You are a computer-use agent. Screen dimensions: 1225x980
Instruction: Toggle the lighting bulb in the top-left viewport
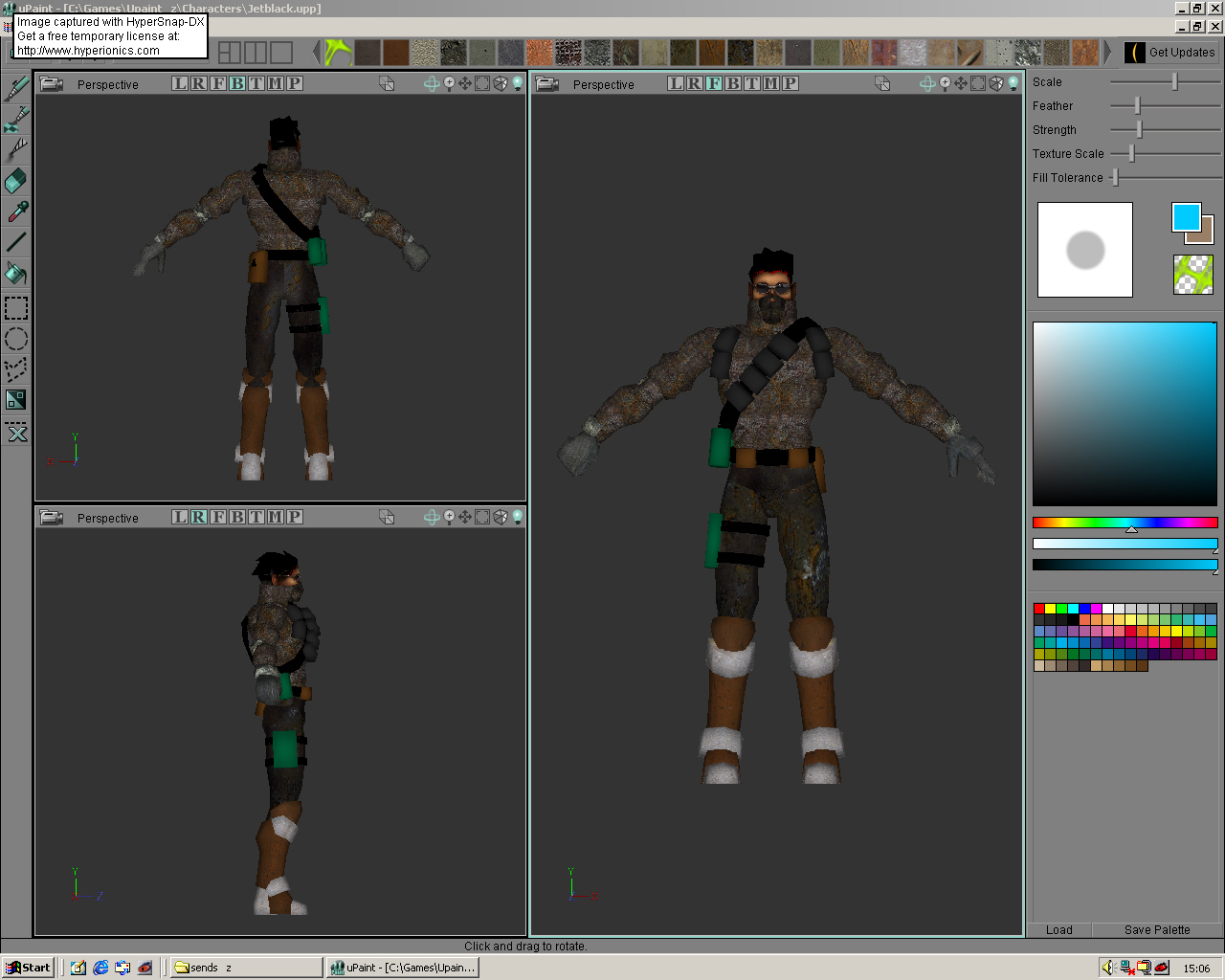(518, 83)
